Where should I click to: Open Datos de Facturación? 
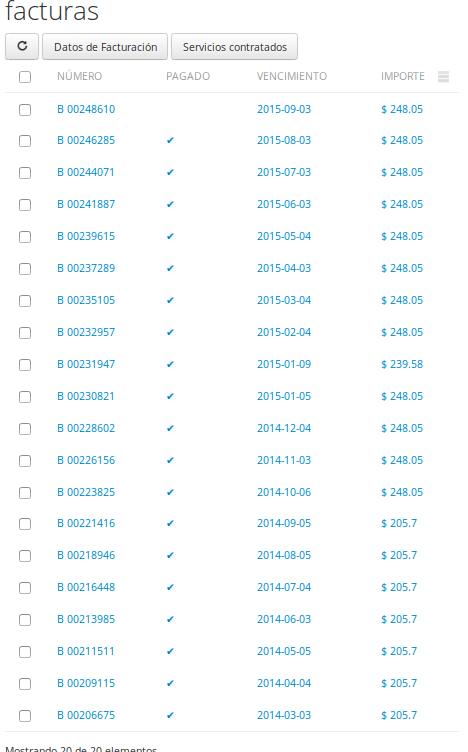point(105,47)
